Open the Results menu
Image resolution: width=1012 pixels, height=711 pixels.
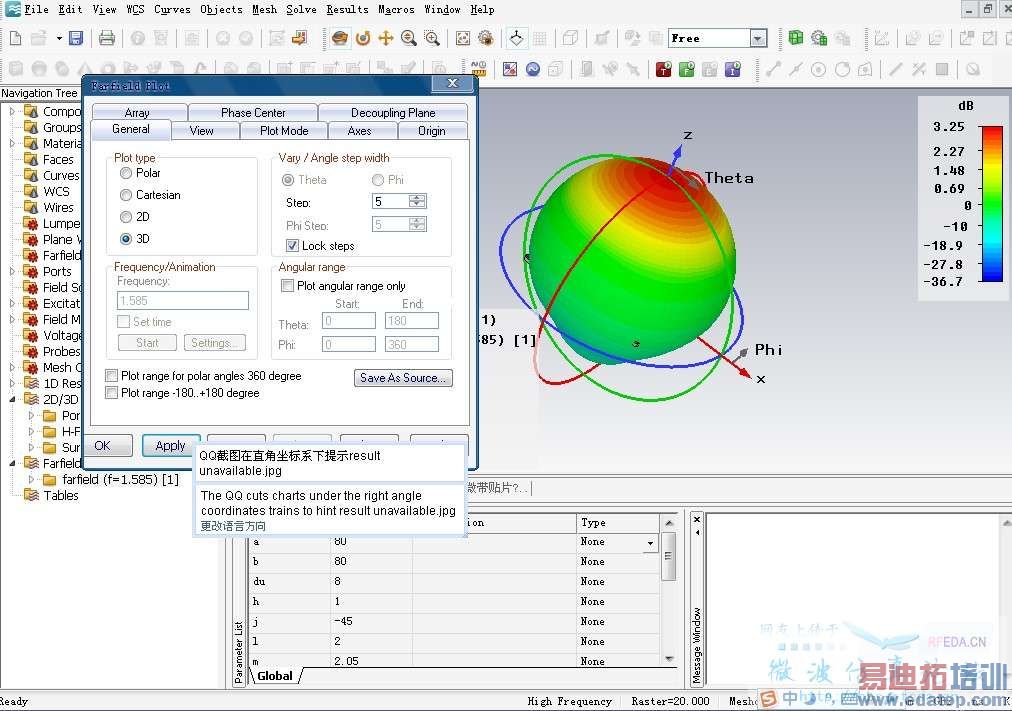pos(347,9)
